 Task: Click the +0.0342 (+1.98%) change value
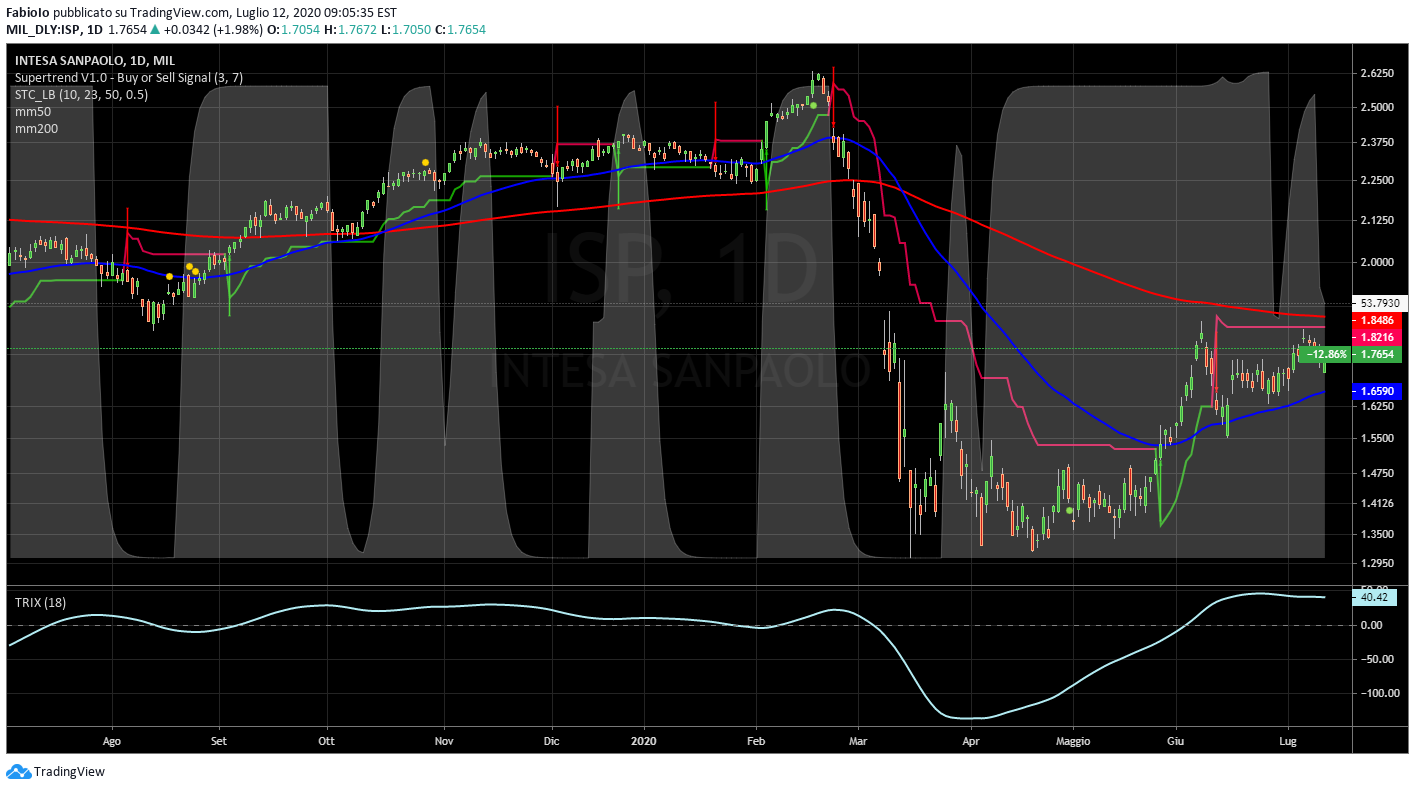click(x=213, y=30)
